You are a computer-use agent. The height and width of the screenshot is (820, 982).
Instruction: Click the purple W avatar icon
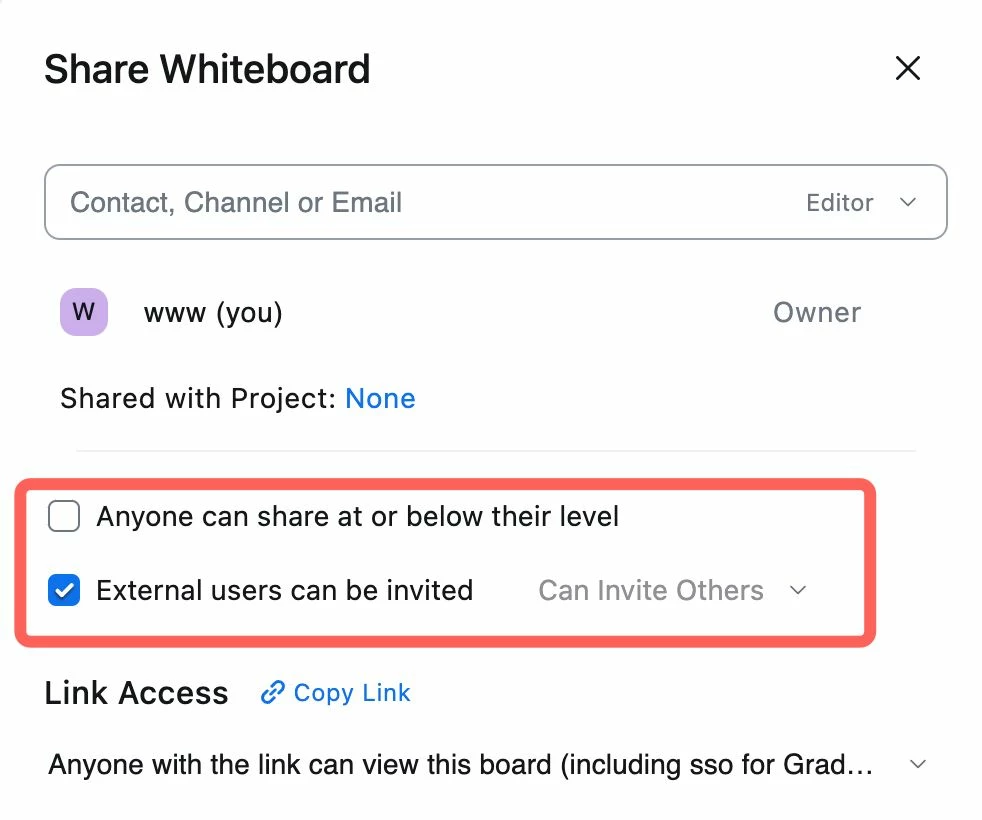[x=84, y=313]
